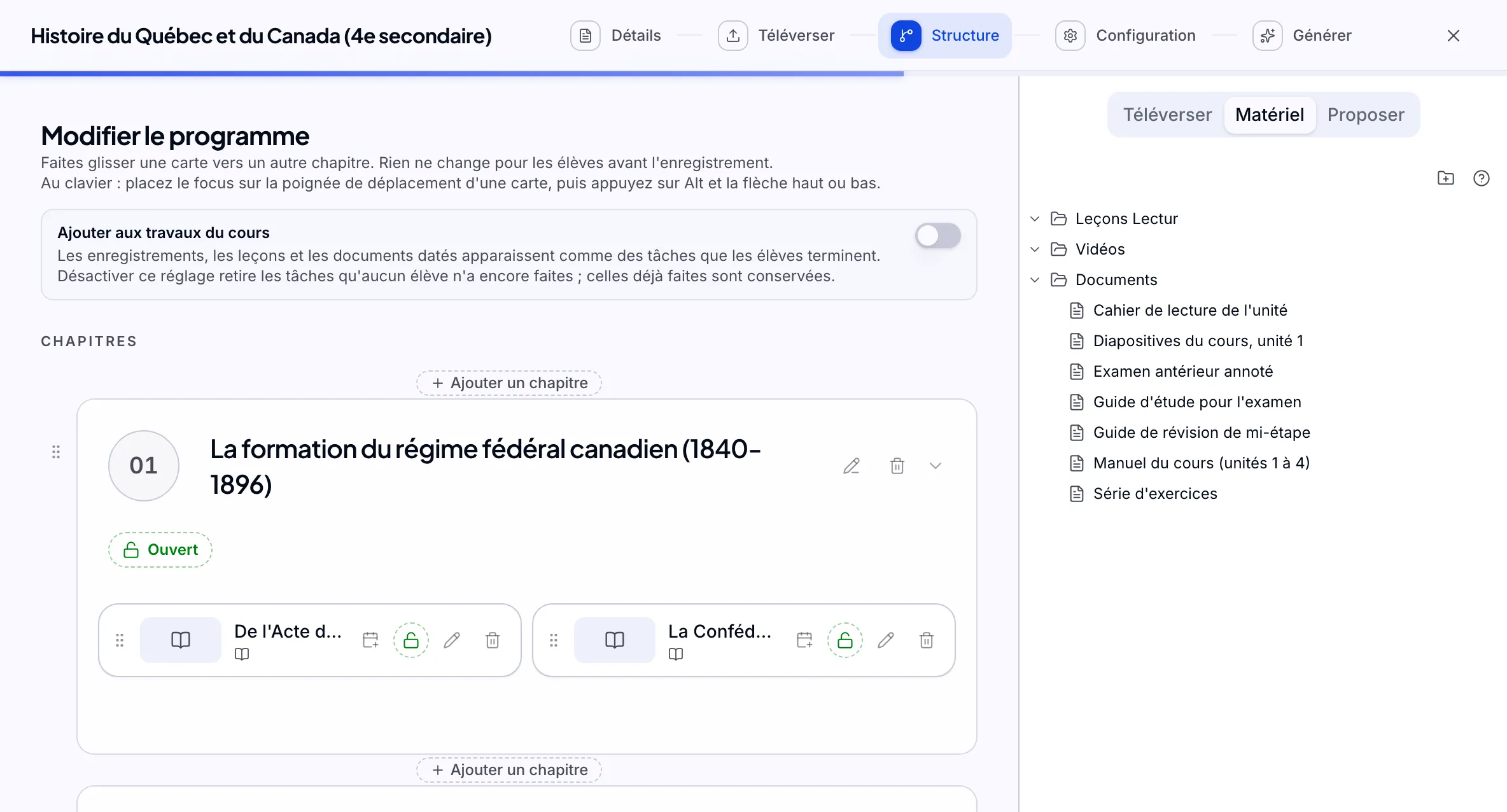
Task: Click the De l'Acte card book thumbnail
Action: (x=181, y=640)
